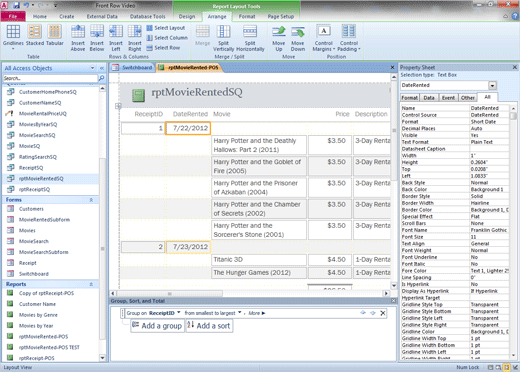Expand More group options
Viewport: 520px width, 372px height.
[x=257, y=313]
